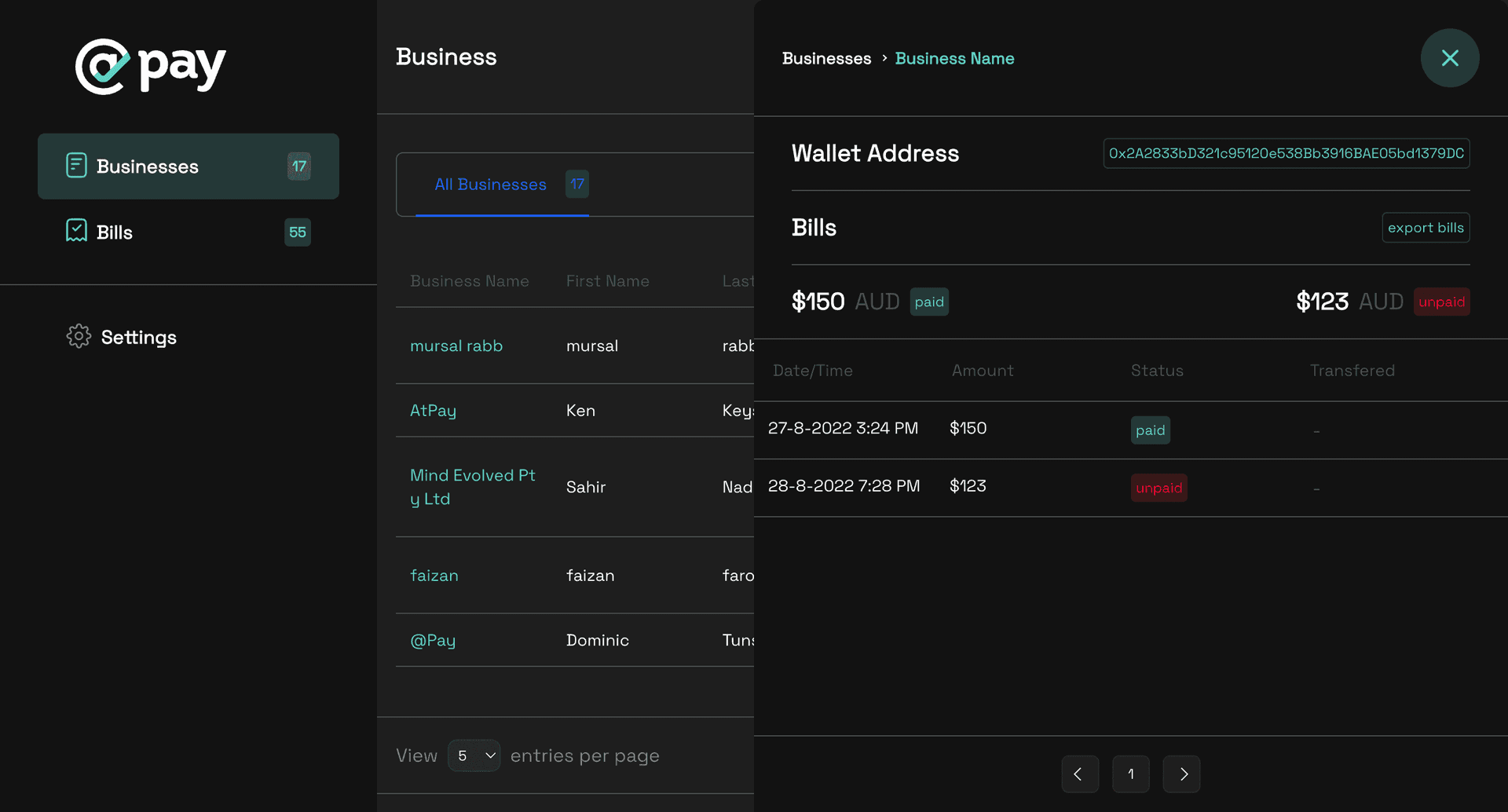Open the mursal rabb business link

point(456,346)
